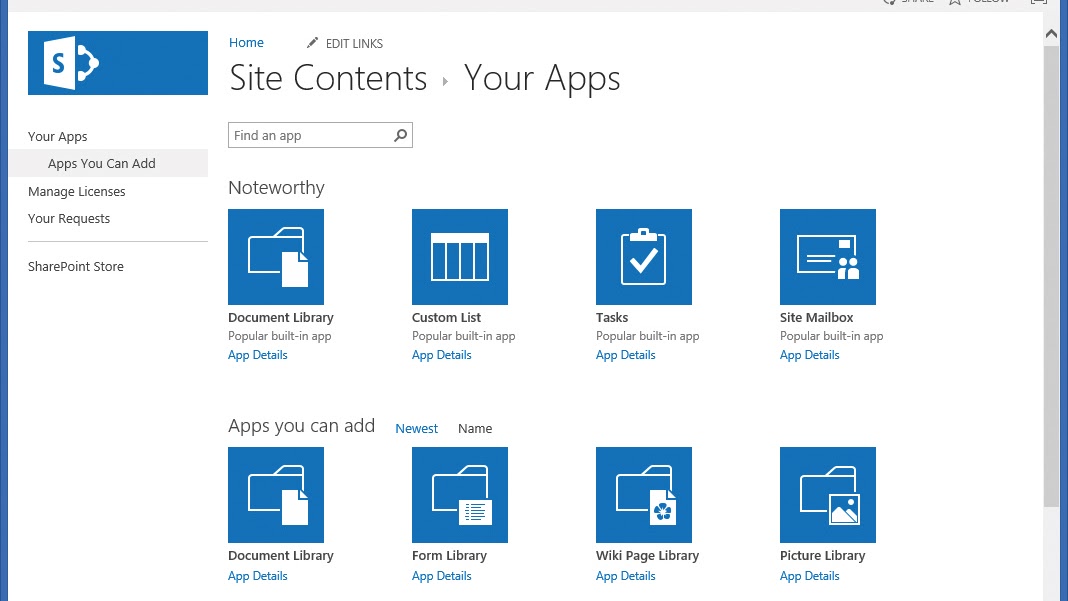Open Manage Licenses in sidebar
This screenshot has height=601, width=1068.
click(x=76, y=191)
